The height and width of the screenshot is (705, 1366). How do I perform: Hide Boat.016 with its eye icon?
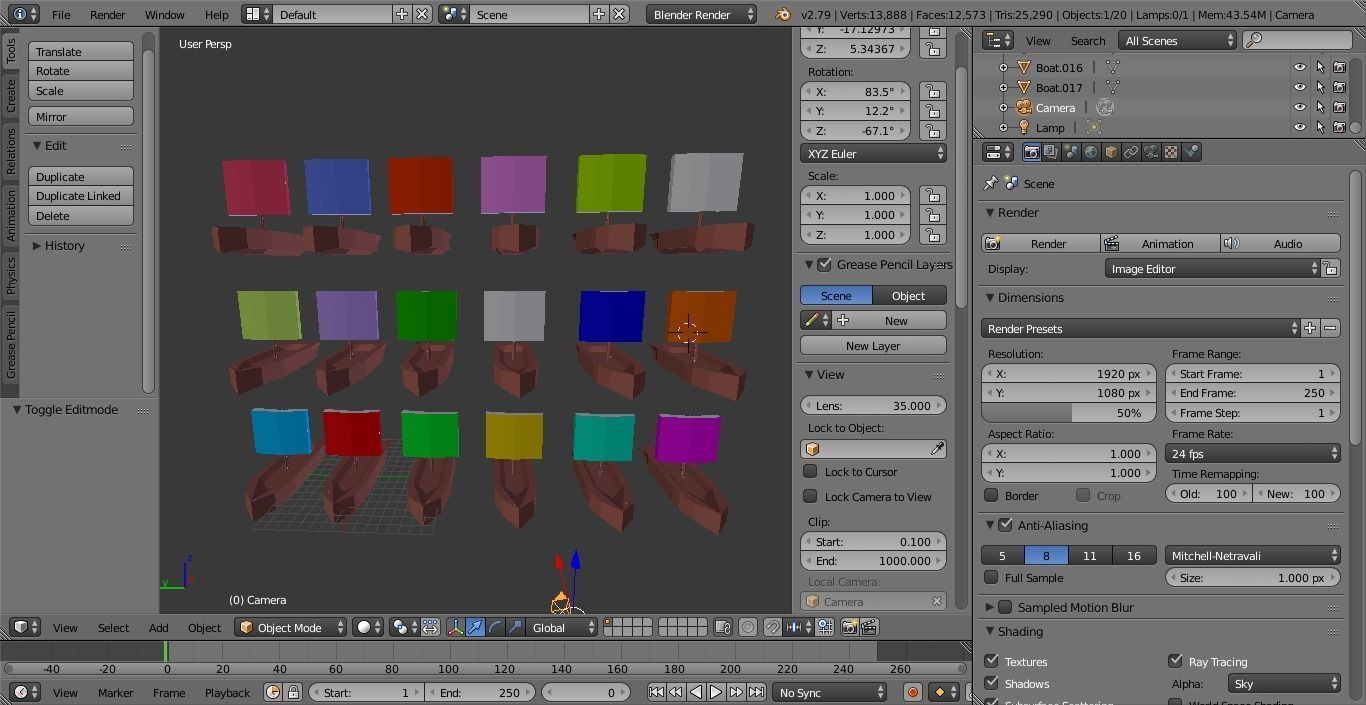pos(1300,67)
